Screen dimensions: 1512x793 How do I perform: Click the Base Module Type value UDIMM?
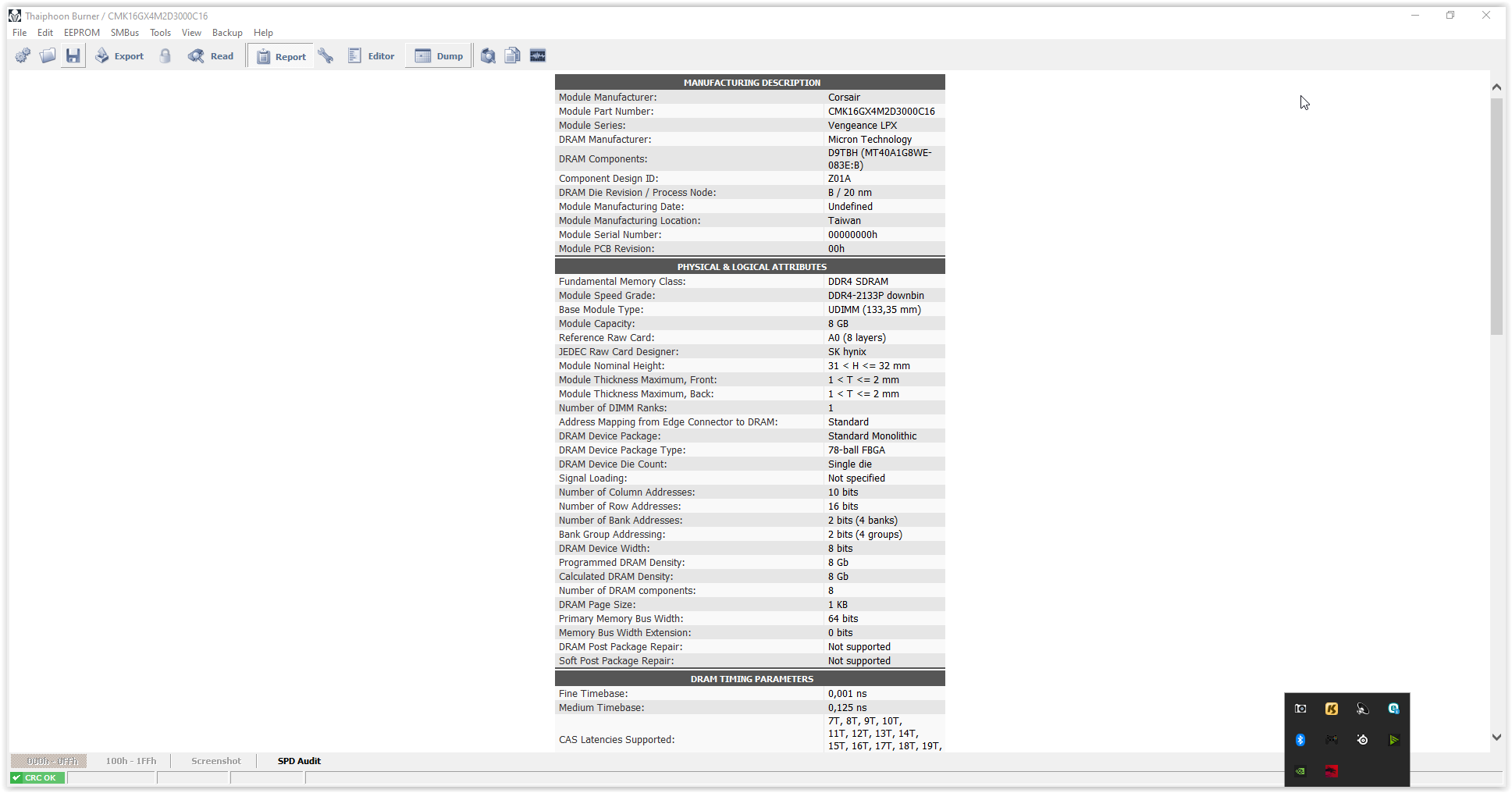pyautogui.click(x=874, y=310)
